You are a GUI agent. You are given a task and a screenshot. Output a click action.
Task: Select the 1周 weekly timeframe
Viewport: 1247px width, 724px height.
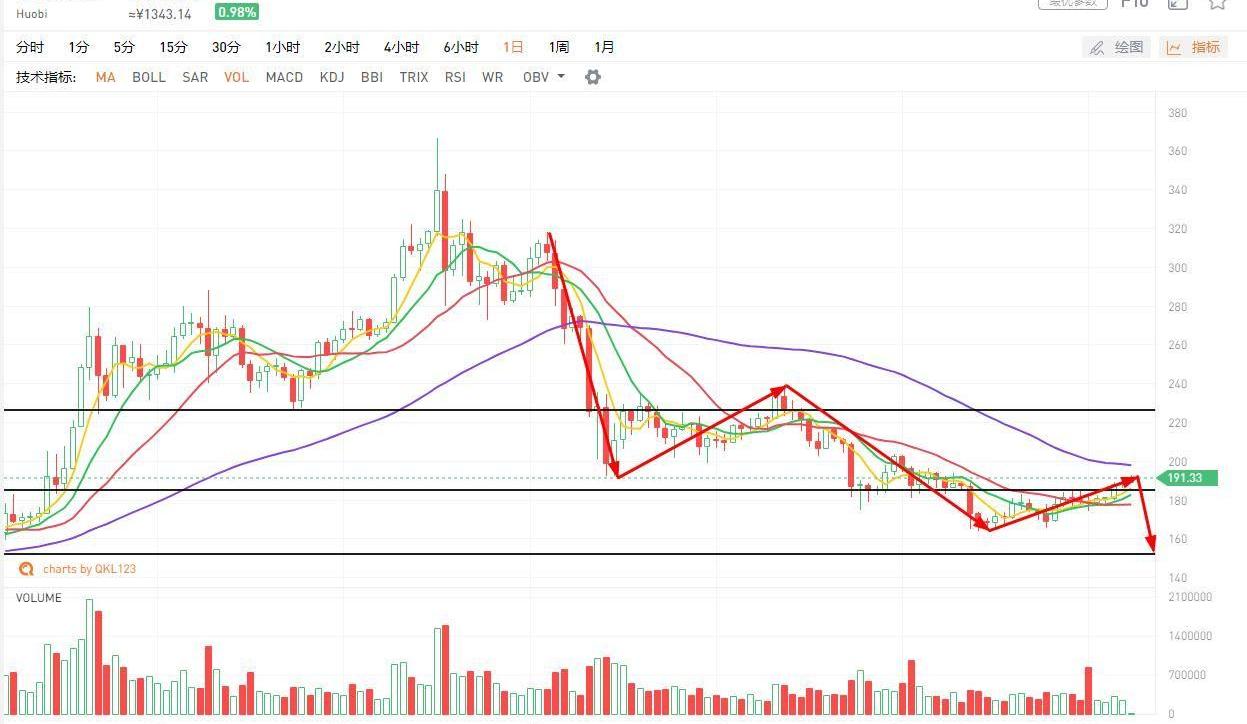[x=558, y=47]
